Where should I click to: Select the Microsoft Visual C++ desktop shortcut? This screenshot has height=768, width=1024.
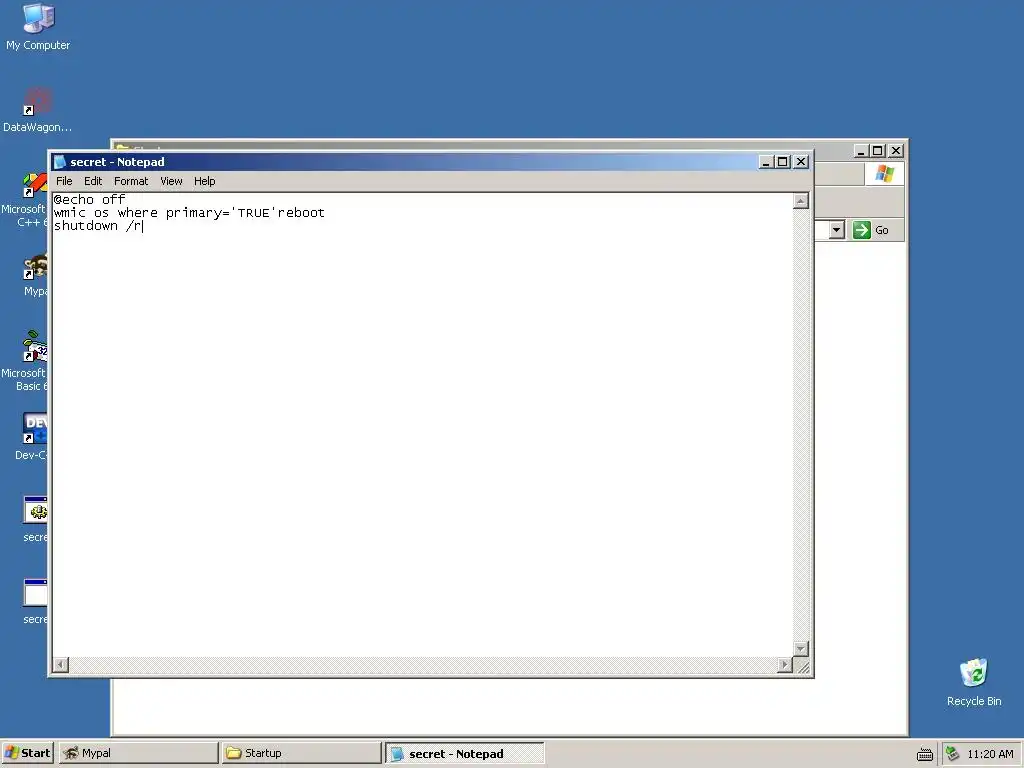(25, 199)
